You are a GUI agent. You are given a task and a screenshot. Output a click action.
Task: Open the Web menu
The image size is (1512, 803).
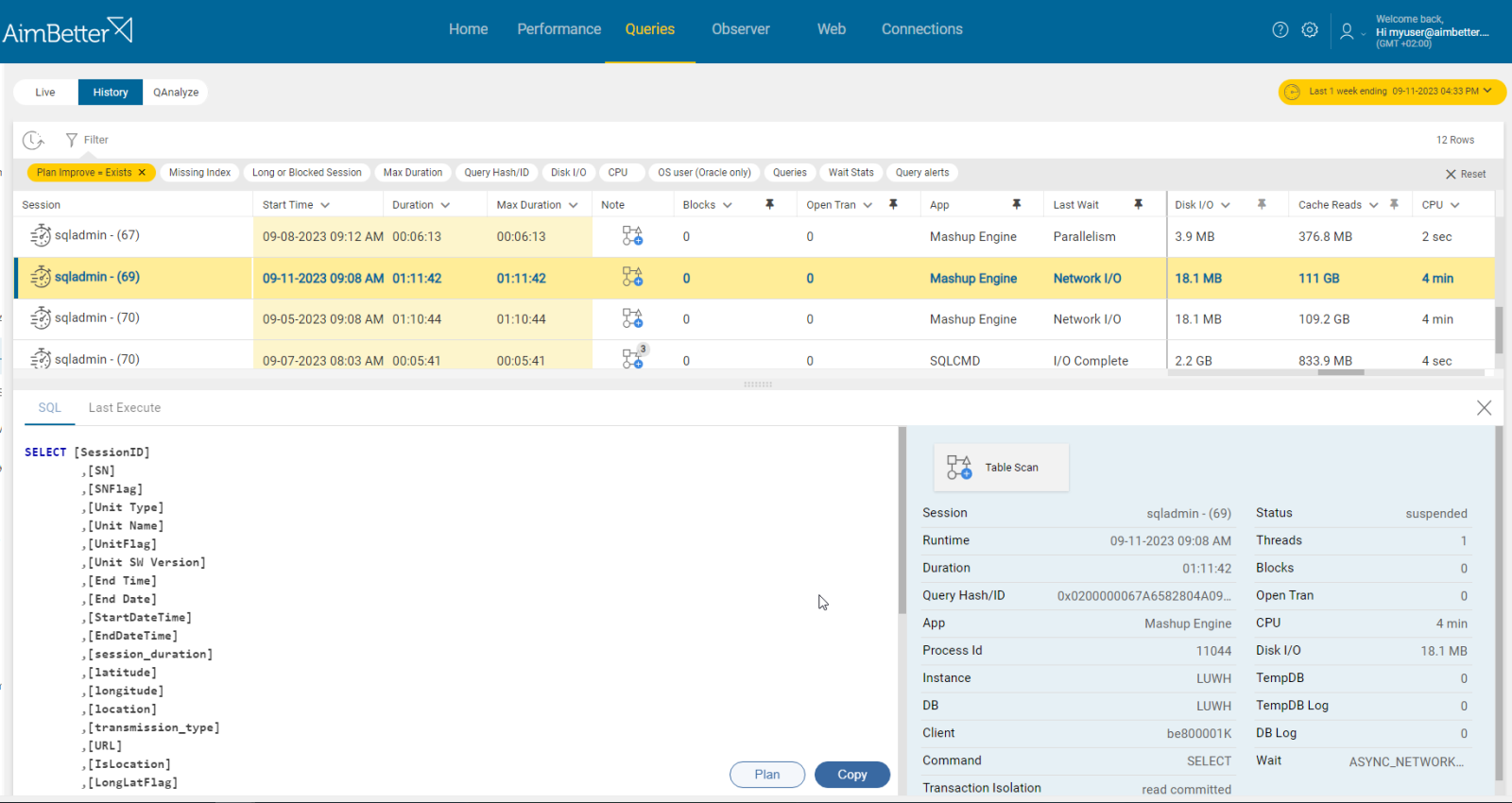[x=832, y=29]
